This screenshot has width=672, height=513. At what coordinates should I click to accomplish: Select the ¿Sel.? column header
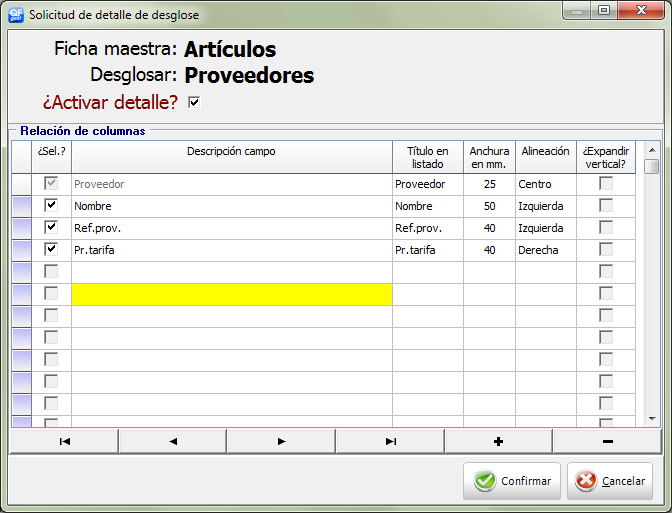pos(51,157)
